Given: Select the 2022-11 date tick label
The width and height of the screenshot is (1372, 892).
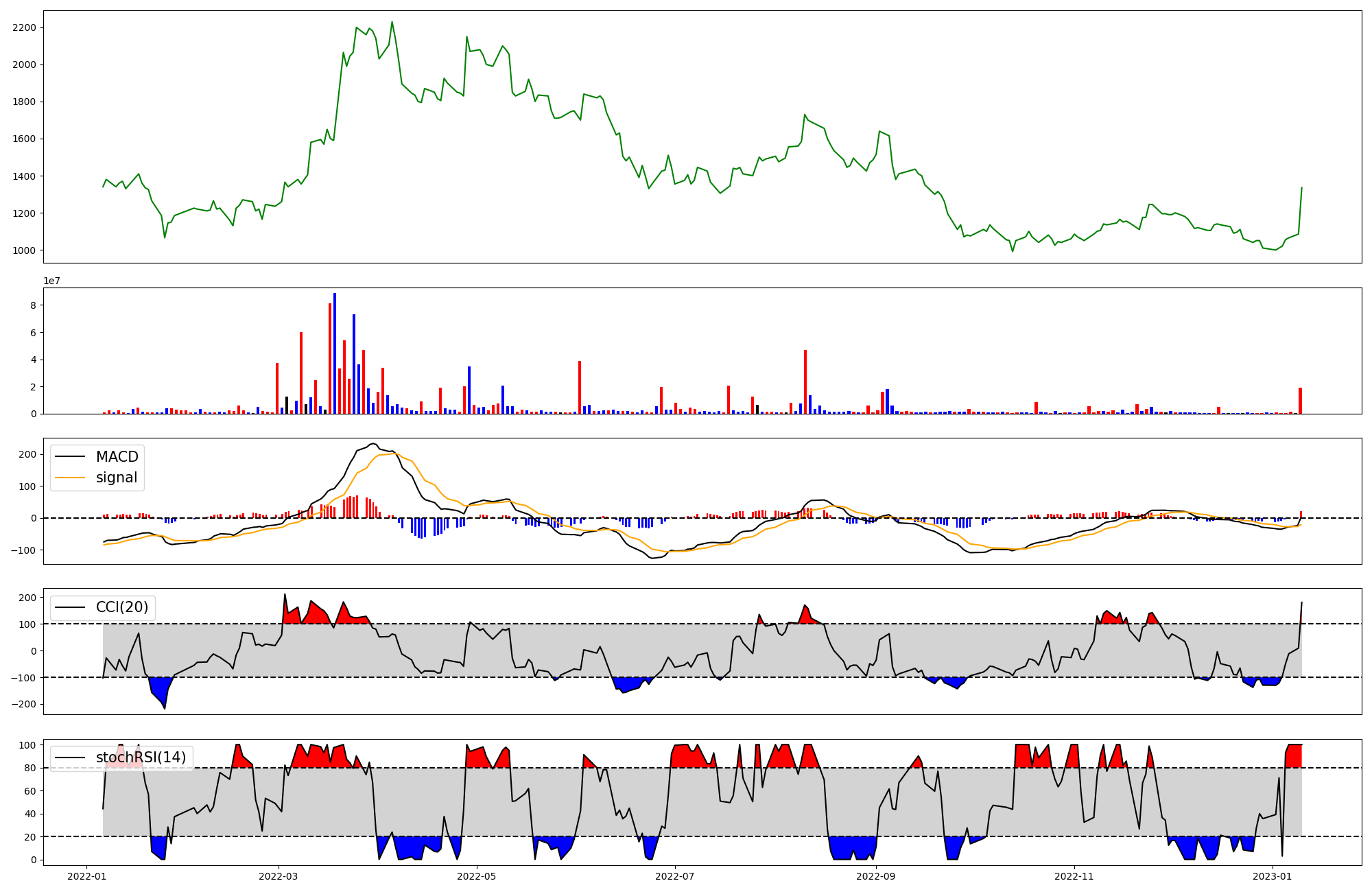Looking at the screenshot, I should point(1074,876).
